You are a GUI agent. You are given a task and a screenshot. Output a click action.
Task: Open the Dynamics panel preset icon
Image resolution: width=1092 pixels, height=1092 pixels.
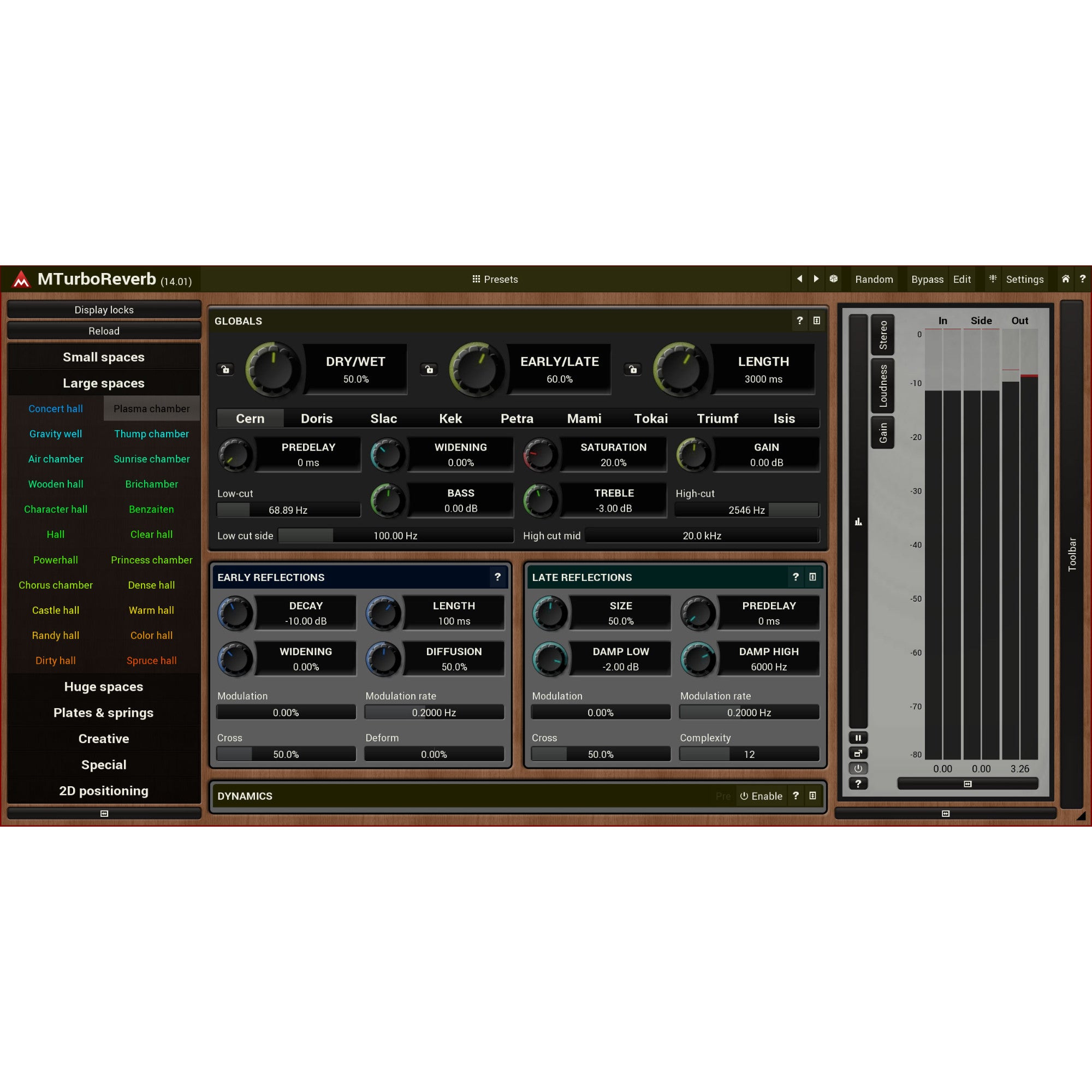pyautogui.click(x=813, y=796)
